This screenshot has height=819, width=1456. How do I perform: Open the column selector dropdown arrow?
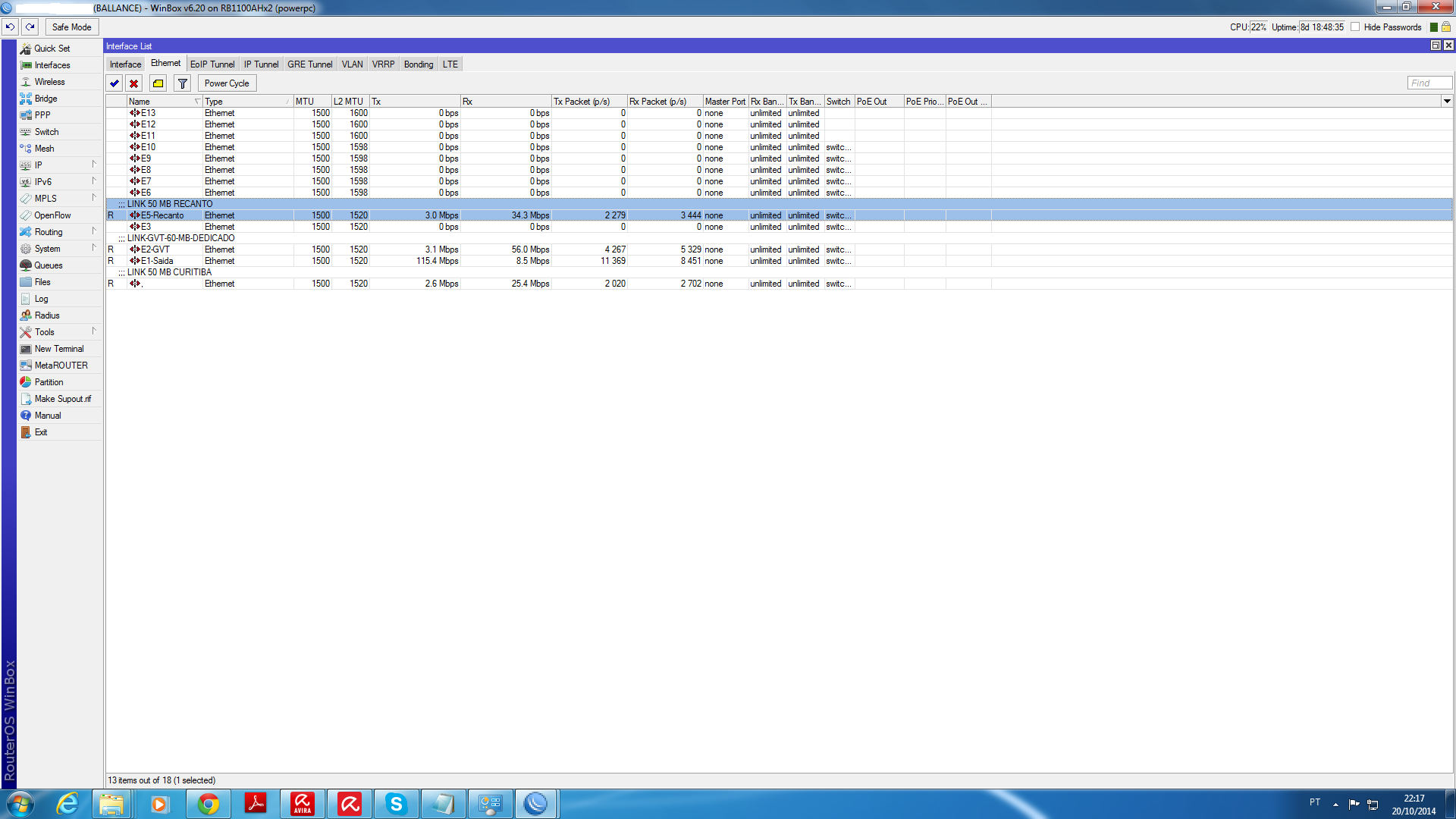tap(1447, 102)
